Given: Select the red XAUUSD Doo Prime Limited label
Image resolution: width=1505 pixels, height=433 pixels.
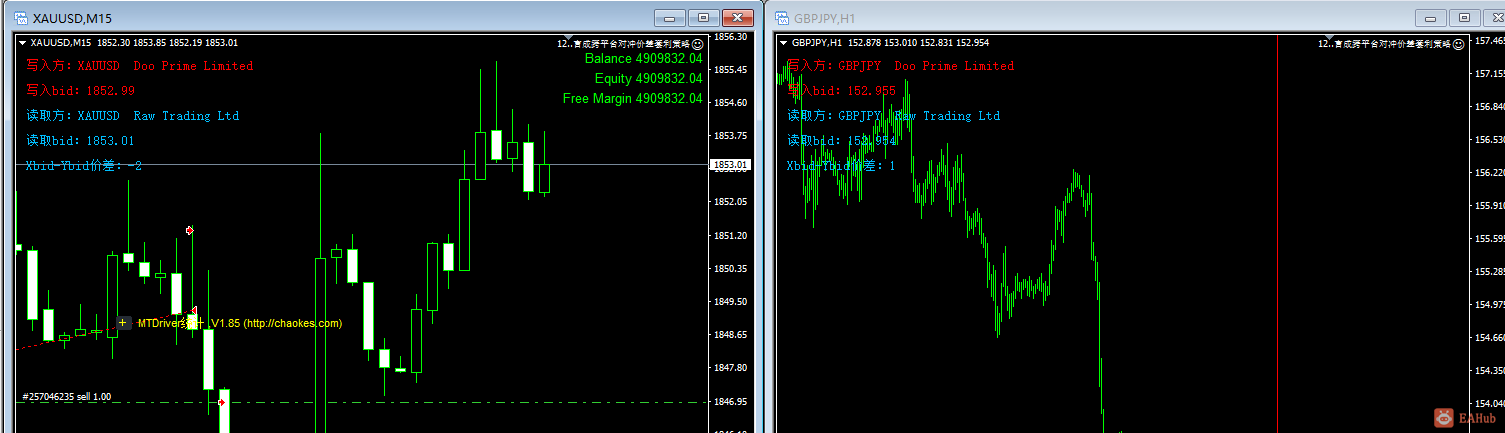Looking at the screenshot, I should click(x=139, y=66).
